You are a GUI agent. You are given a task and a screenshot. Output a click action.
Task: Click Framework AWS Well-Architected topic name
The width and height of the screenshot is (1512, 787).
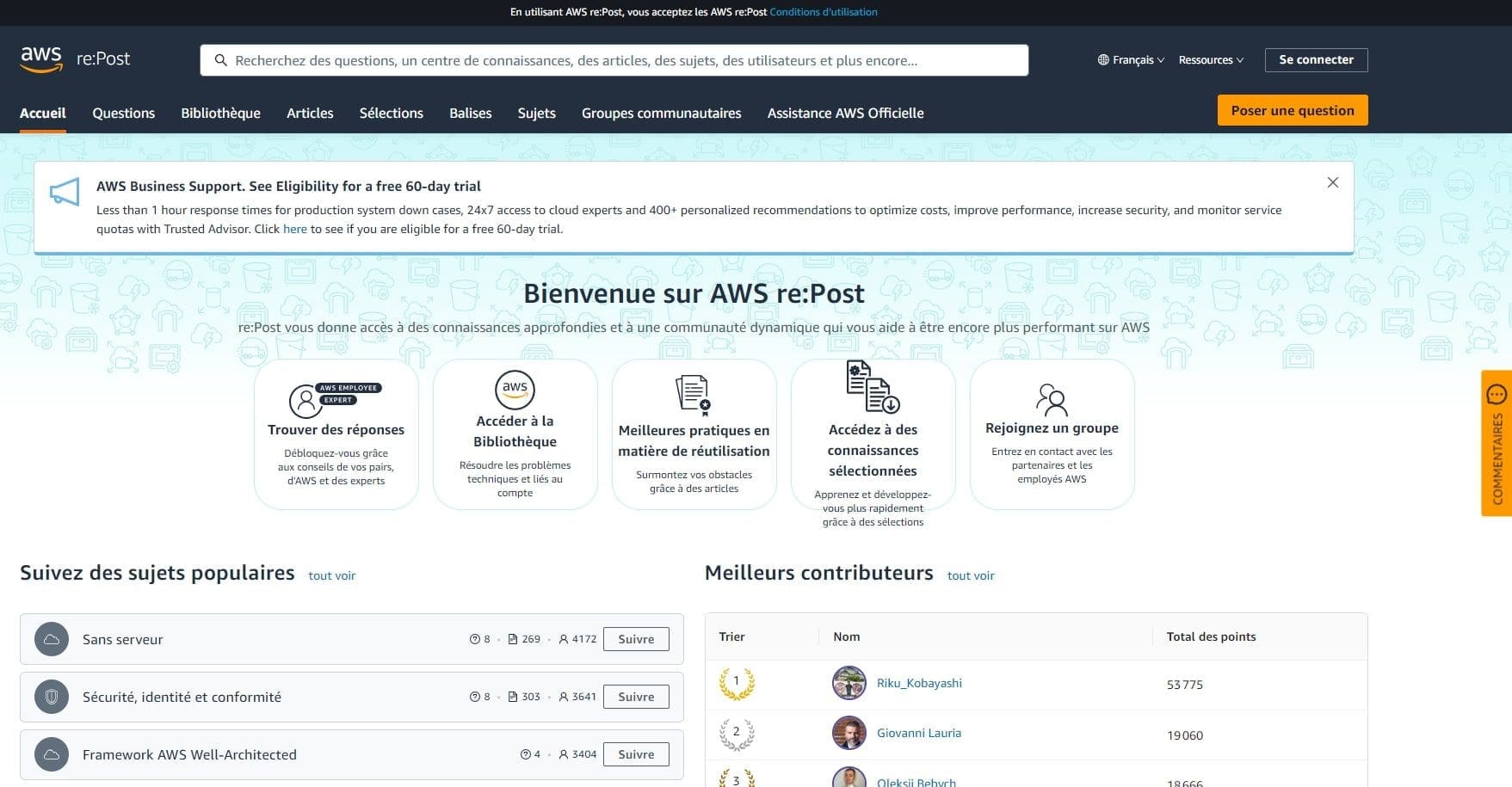(189, 754)
